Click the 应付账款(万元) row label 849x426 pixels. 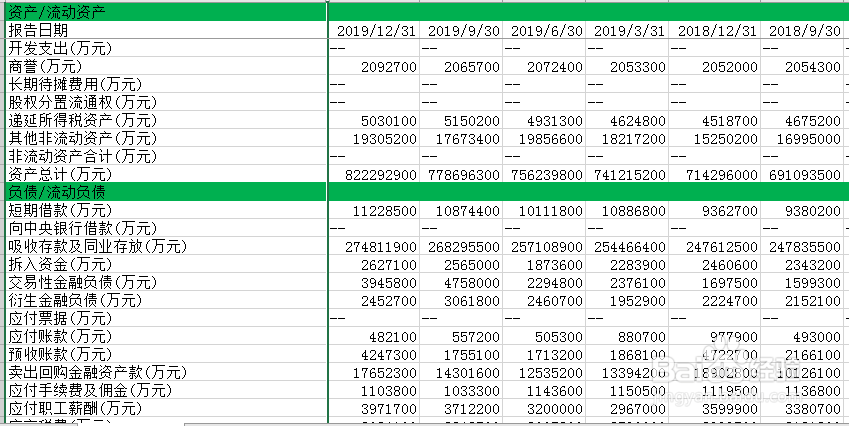coord(165,336)
